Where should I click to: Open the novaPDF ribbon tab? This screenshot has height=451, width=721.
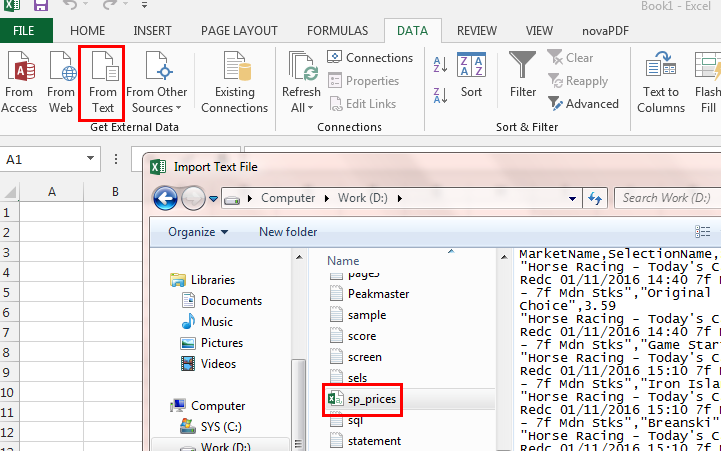pos(605,31)
